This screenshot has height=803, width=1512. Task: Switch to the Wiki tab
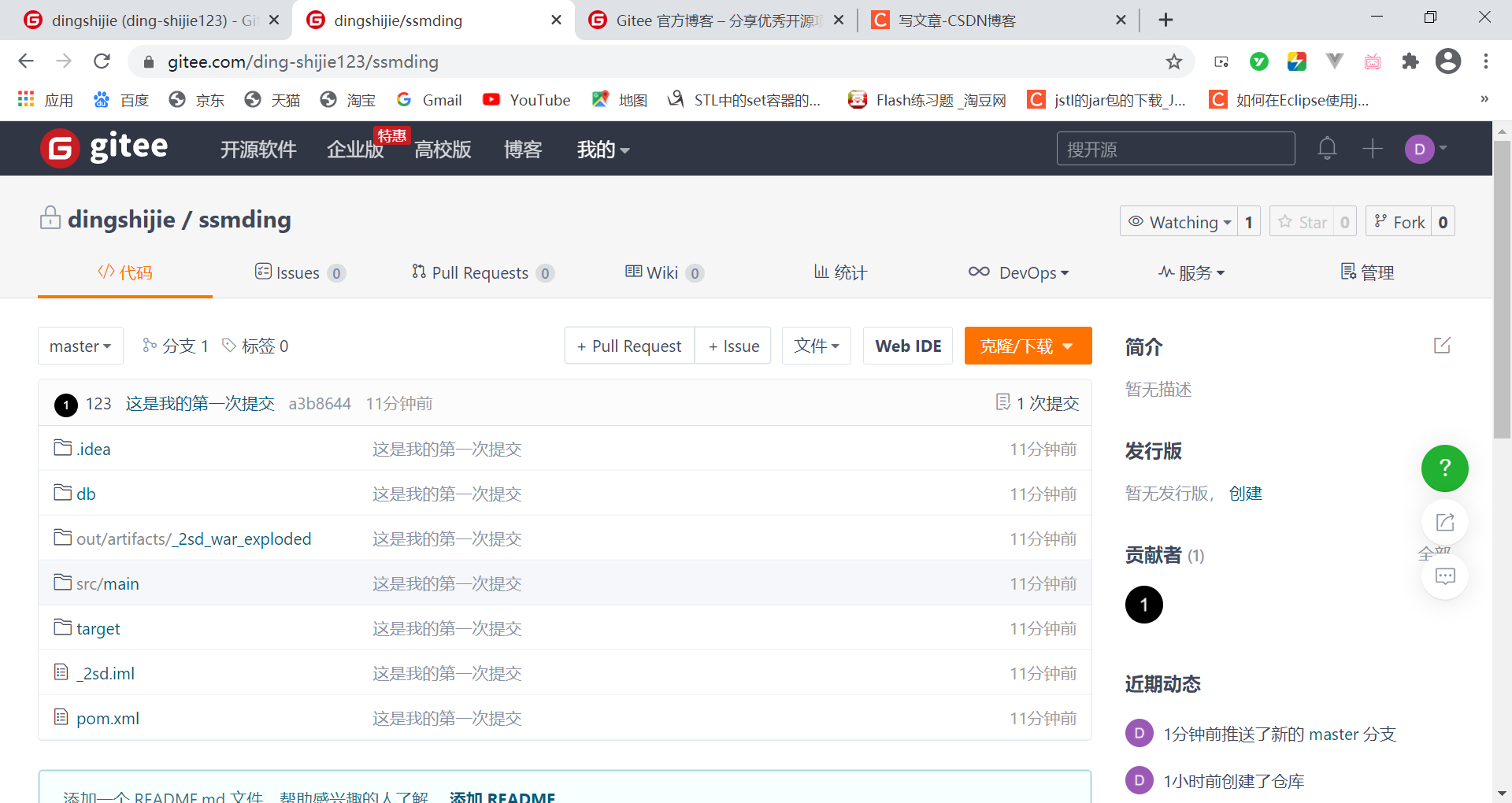pos(664,272)
